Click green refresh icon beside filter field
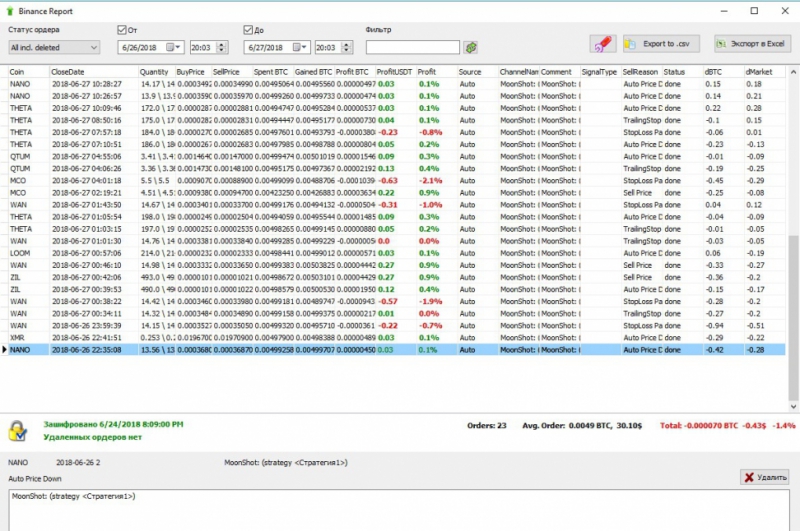The image size is (800, 531). (x=470, y=47)
